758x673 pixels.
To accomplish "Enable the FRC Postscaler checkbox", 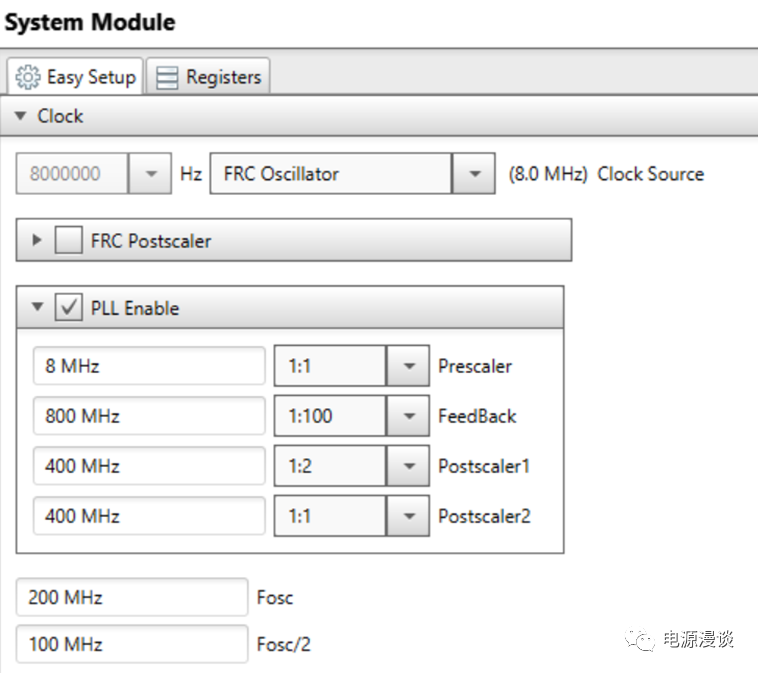I will 68,241.
